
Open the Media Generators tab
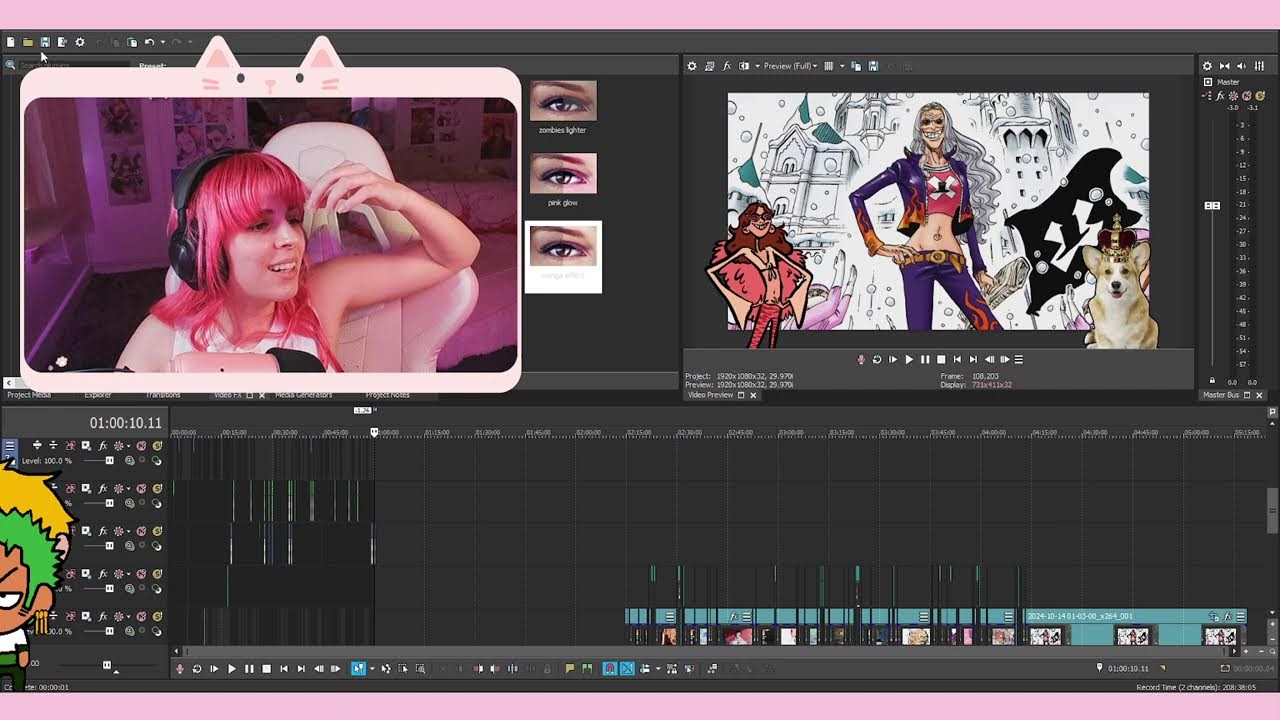pos(304,395)
